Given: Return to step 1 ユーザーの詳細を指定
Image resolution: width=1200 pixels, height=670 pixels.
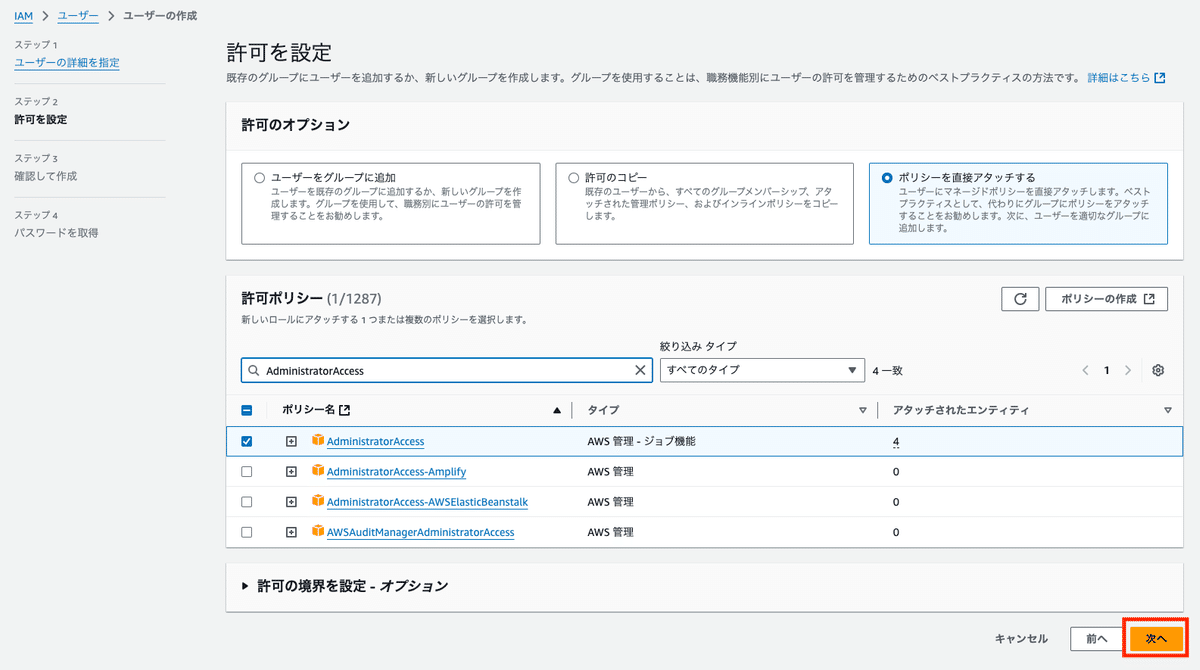Looking at the screenshot, I should point(67,63).
